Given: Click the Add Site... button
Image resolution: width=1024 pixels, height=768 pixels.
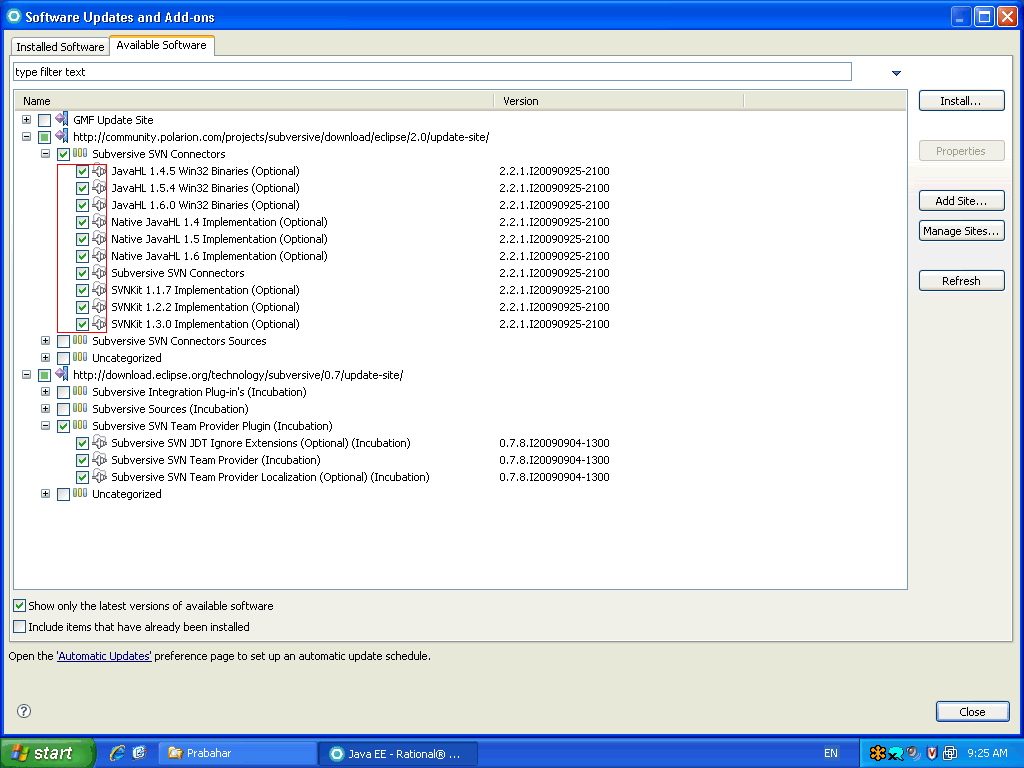Looking at the screenshot, I should [x=961, y=200].
